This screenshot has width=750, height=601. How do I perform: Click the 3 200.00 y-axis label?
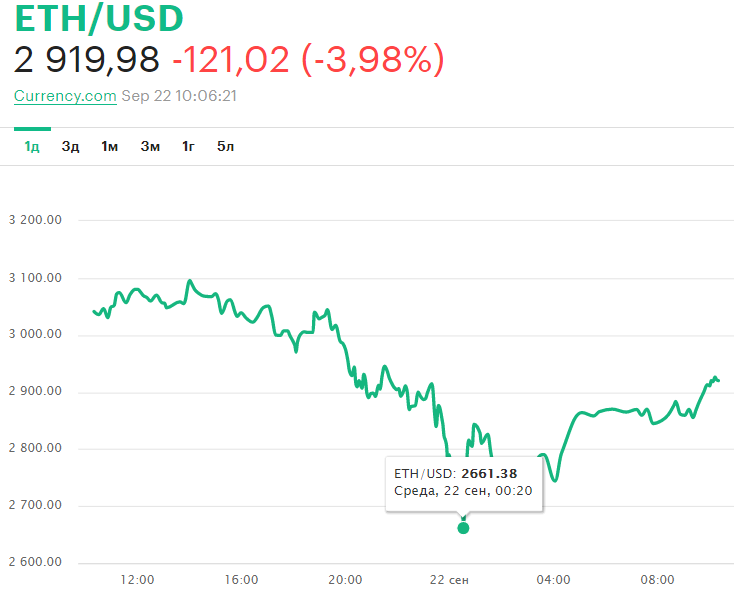point(36,221)
